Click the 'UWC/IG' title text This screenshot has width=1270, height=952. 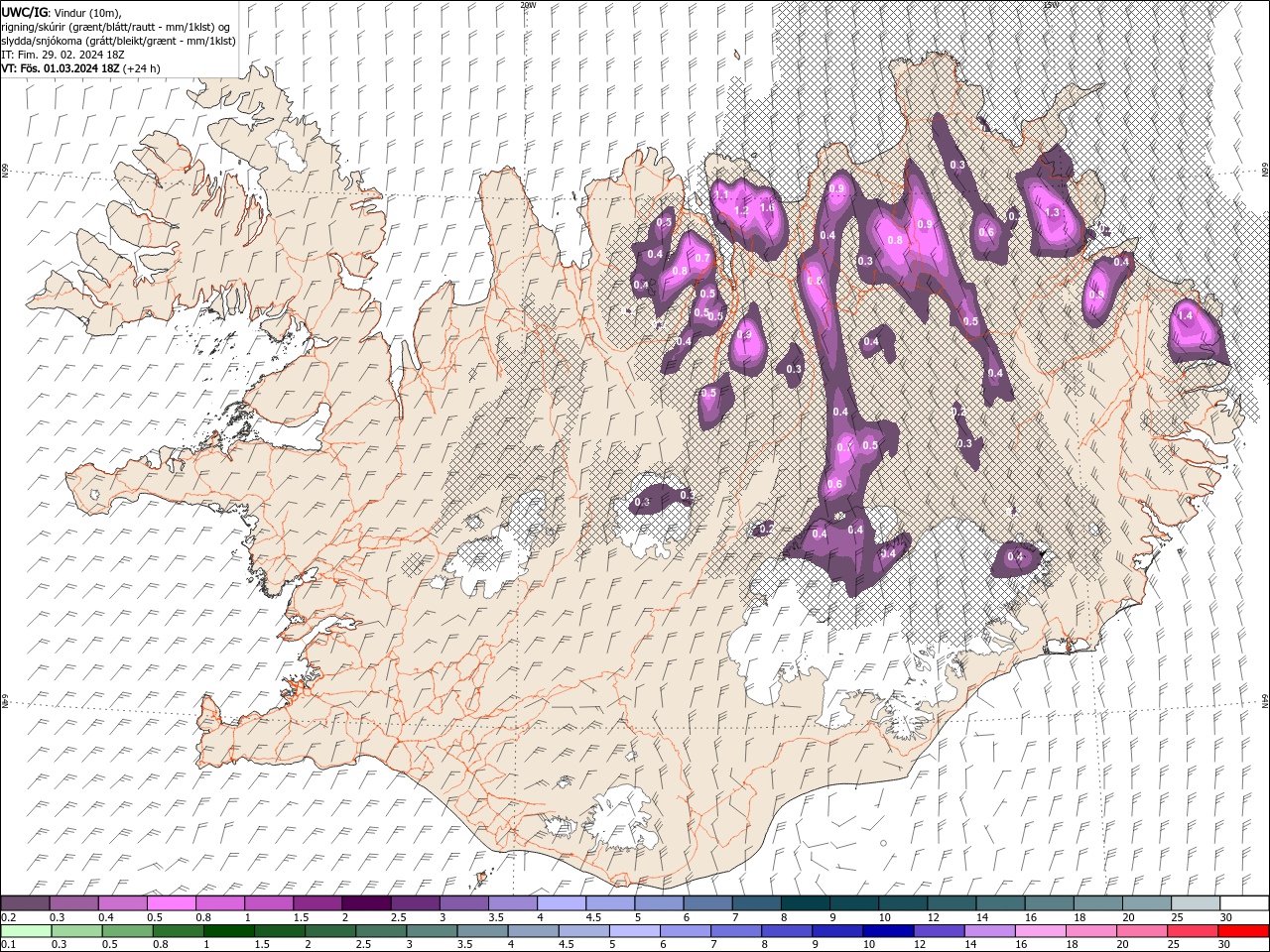(23, 12)
